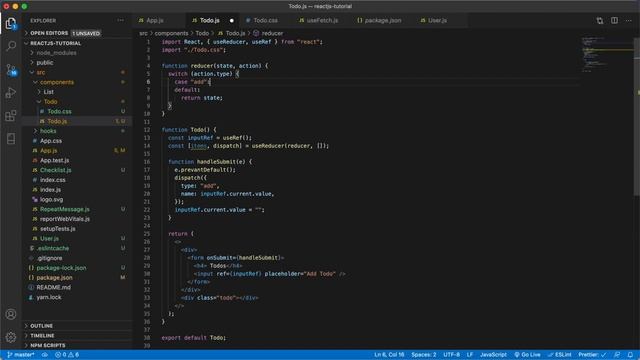Open App.css in the file tree
Image resolution: width=640 pixels, height=360 pixels.
pyautogui.click(x=51, y=141)
